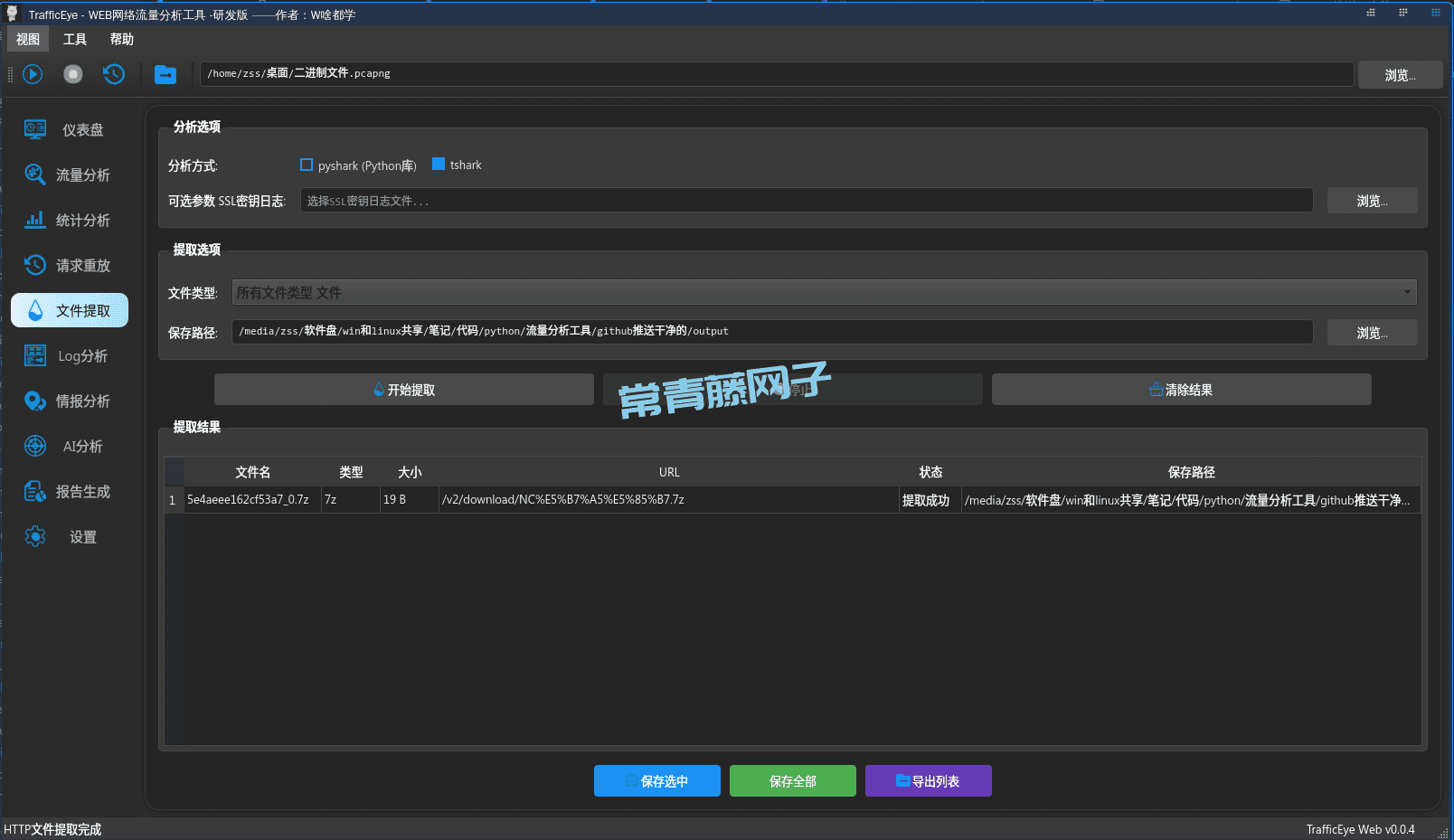The width and height of the screenshot is (1454, 840).
Task: Click the stop toolbar icon
Action: point(73,74)
